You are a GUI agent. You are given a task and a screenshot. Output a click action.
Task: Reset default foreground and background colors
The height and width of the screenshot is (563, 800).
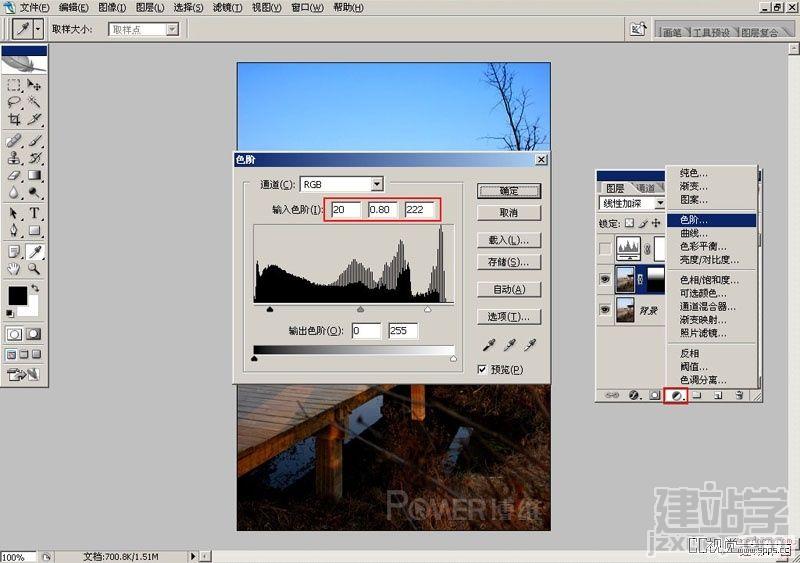pyautogui.click(x=10, y=313)
